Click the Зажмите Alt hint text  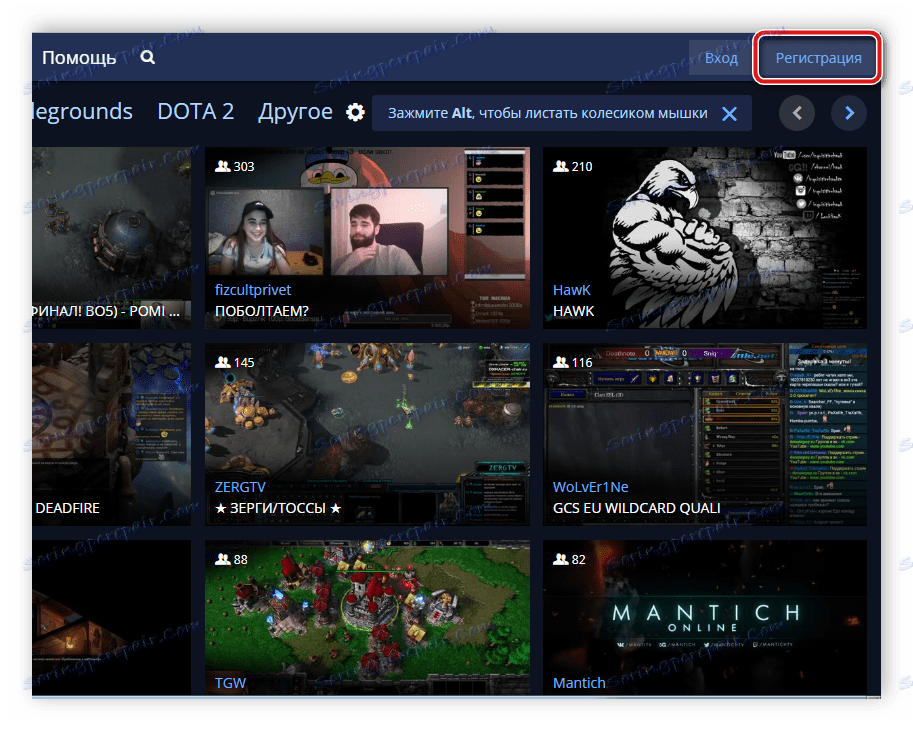click(547, 113)
